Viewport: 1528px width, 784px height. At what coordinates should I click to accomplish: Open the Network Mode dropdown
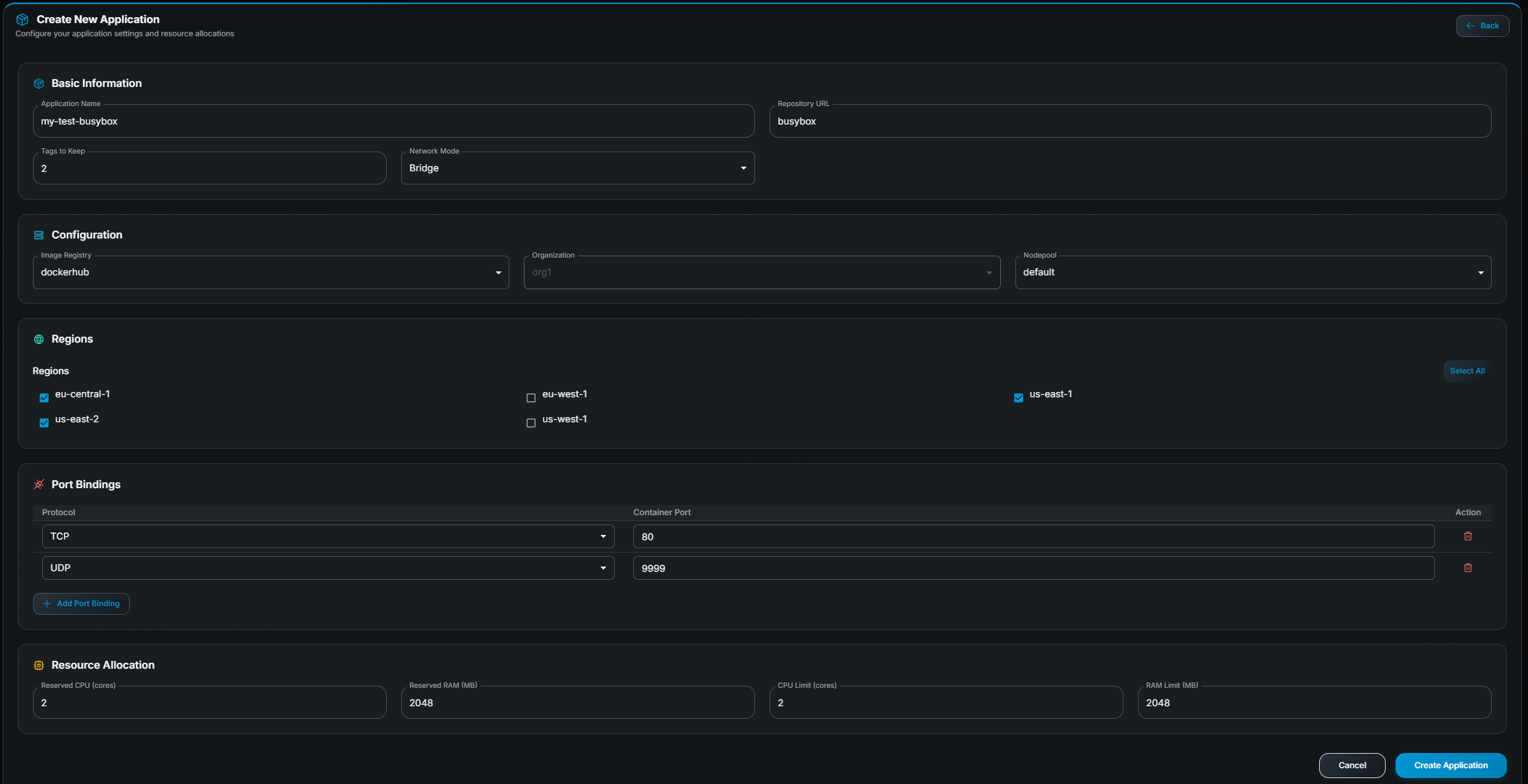point(743,168)
